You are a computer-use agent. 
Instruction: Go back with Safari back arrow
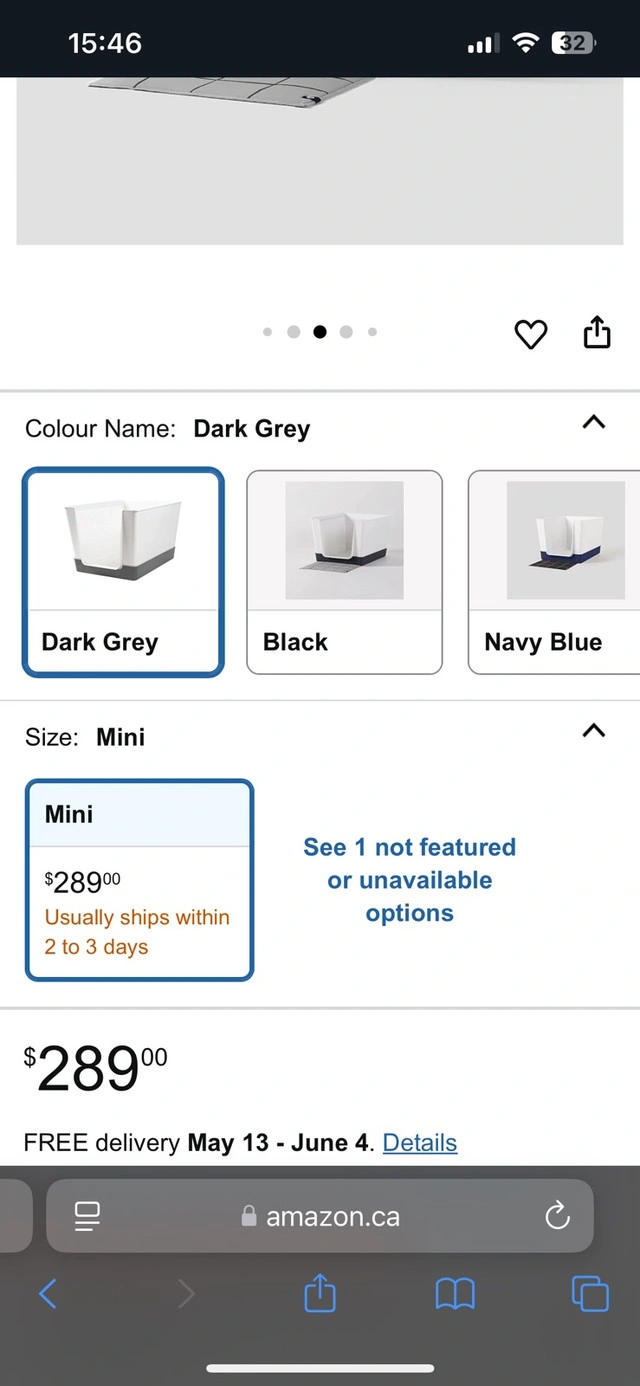48,1294
